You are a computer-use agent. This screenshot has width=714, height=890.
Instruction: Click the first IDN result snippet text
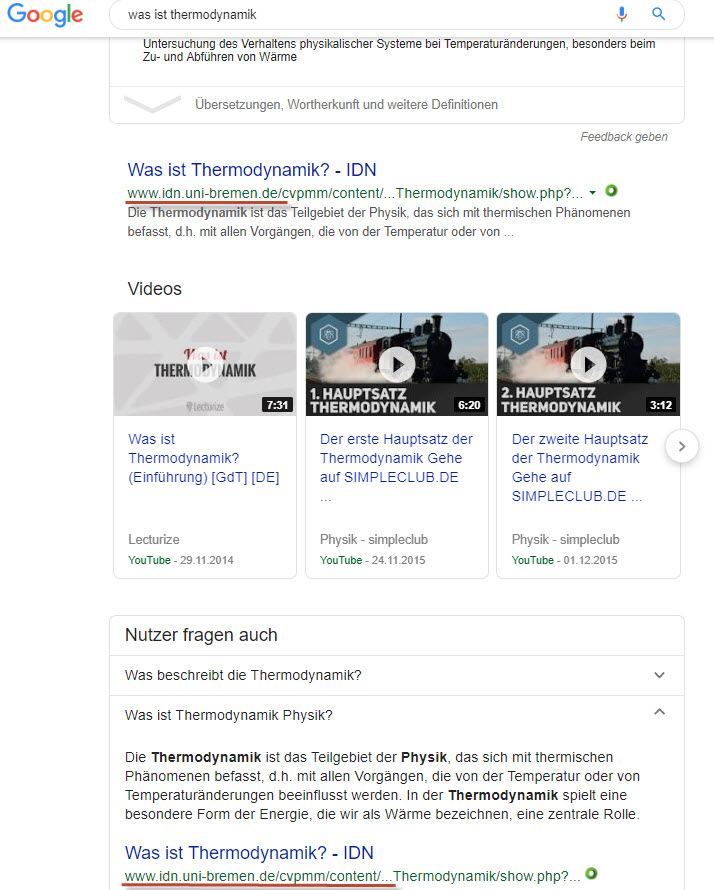(379, 222)
